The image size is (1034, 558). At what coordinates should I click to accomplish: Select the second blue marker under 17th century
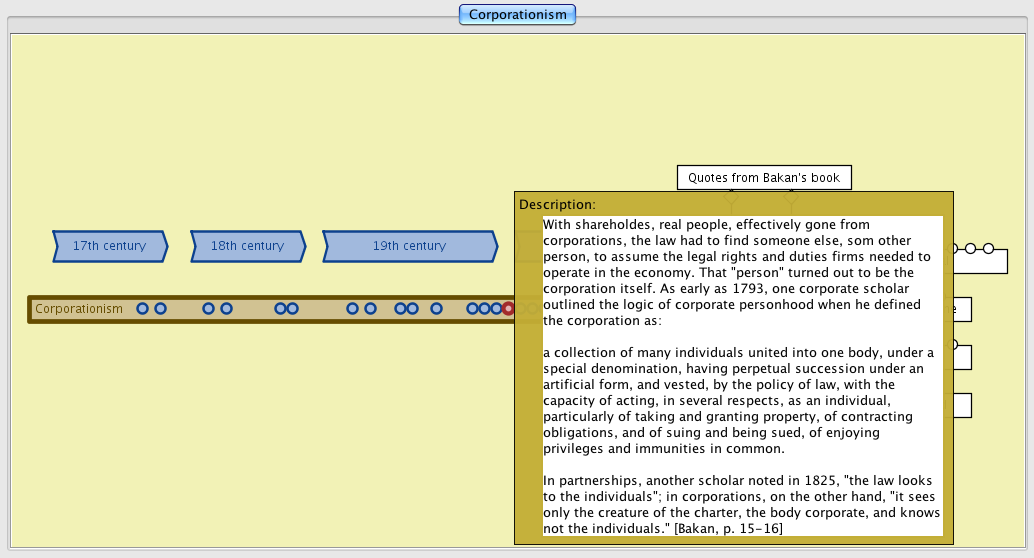pyautogui.click(x=160, y=309)
